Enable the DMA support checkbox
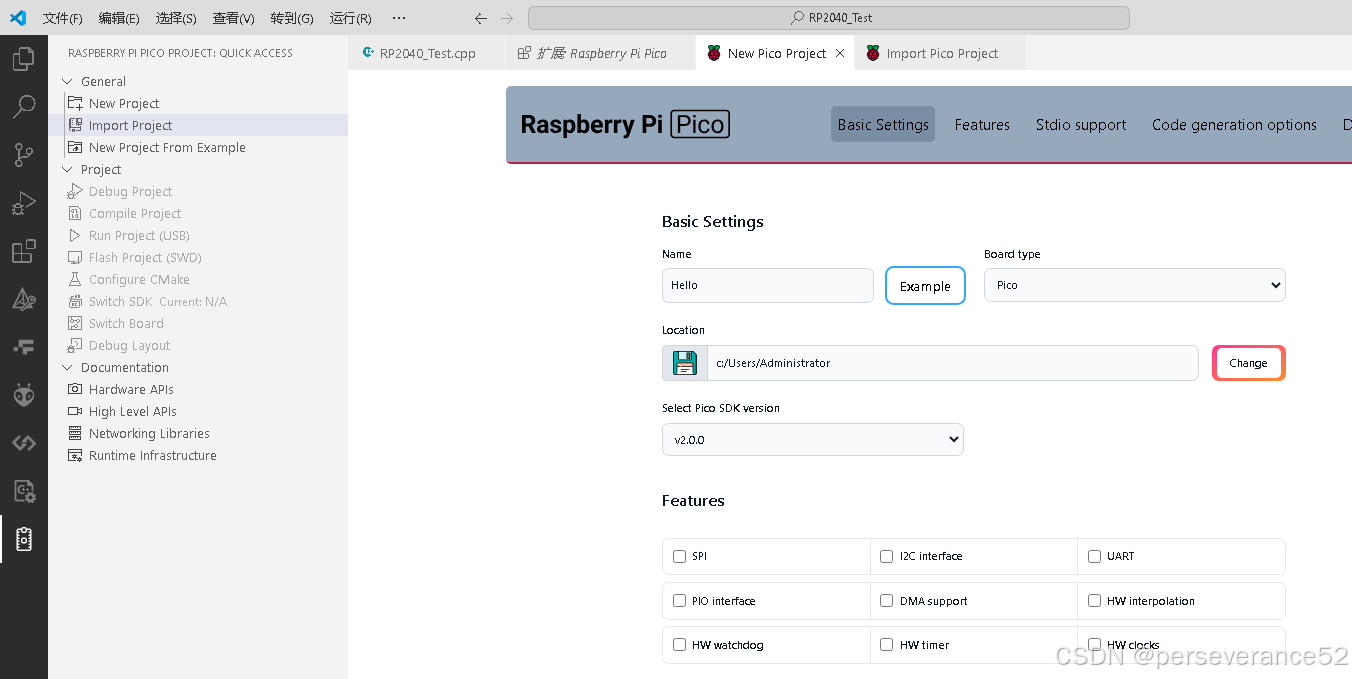Screen dimensions: 1352x679 pyautogui.click(x=887, y=601)
